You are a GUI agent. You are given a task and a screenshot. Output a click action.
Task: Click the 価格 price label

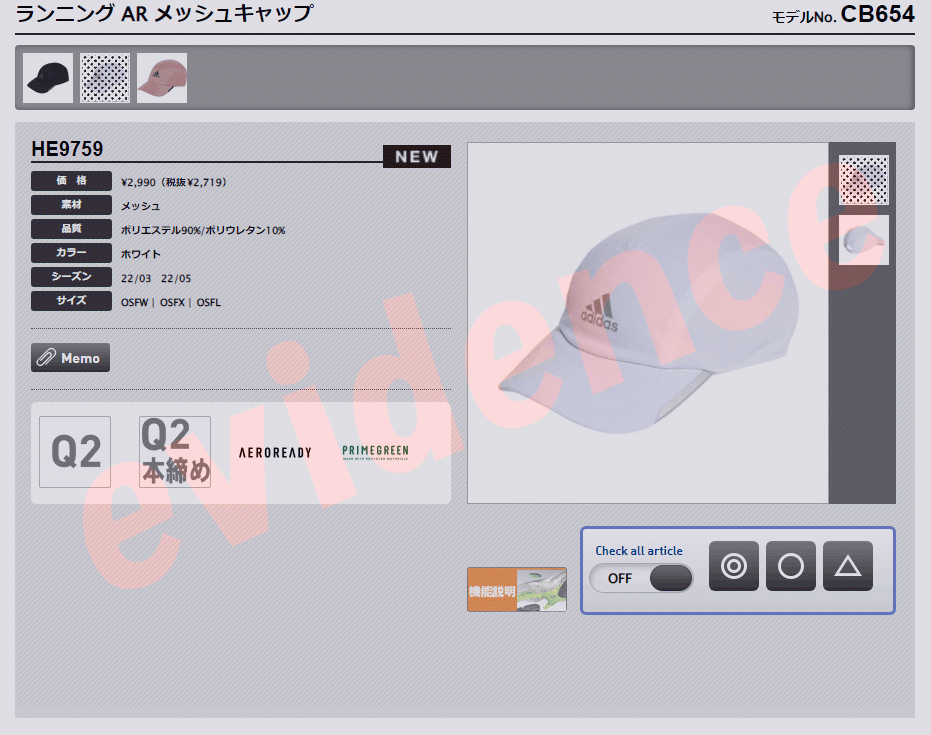71,180
